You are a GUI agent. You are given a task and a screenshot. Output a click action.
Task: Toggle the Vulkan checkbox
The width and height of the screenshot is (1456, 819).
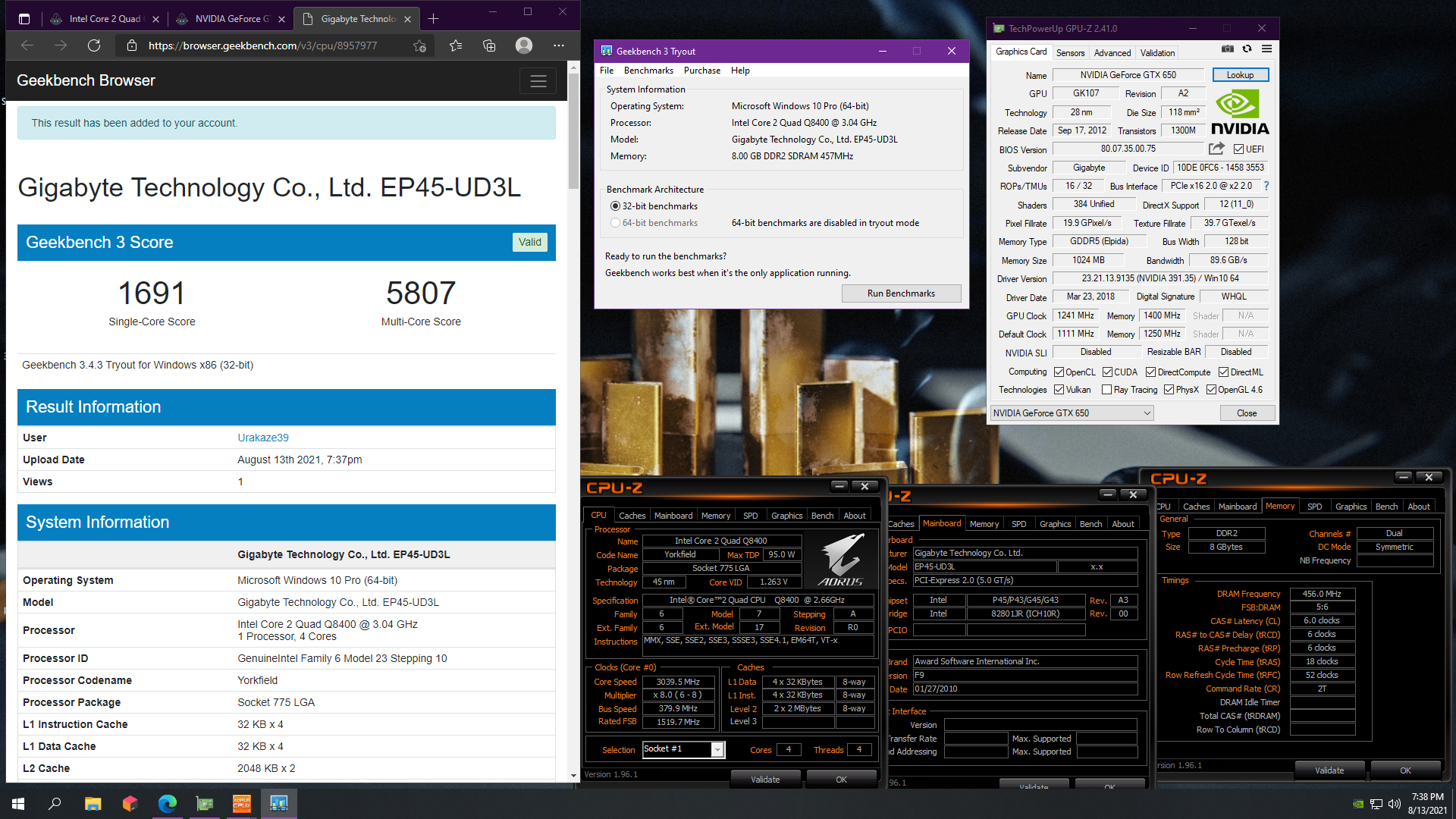1059,390
